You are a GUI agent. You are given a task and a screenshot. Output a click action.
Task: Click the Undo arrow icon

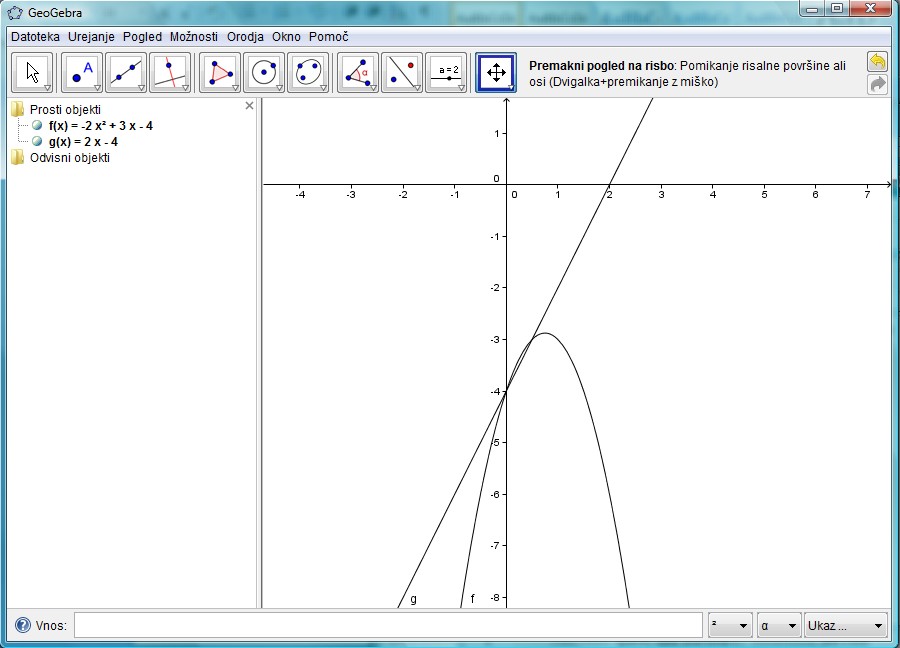pyautogui.click(x=877, y=62)
